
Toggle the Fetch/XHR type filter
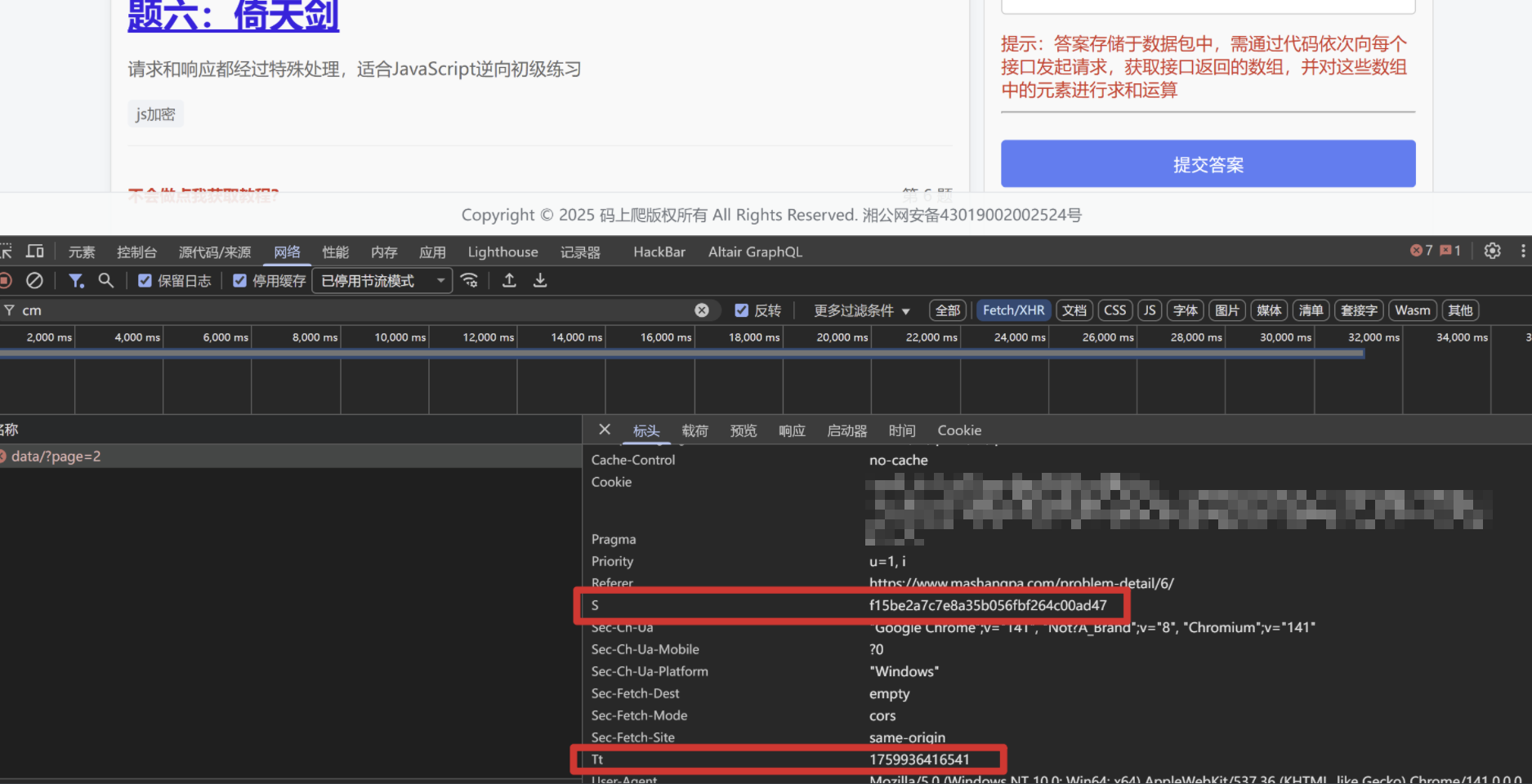pyautogui.click(x=1013, y=310)
